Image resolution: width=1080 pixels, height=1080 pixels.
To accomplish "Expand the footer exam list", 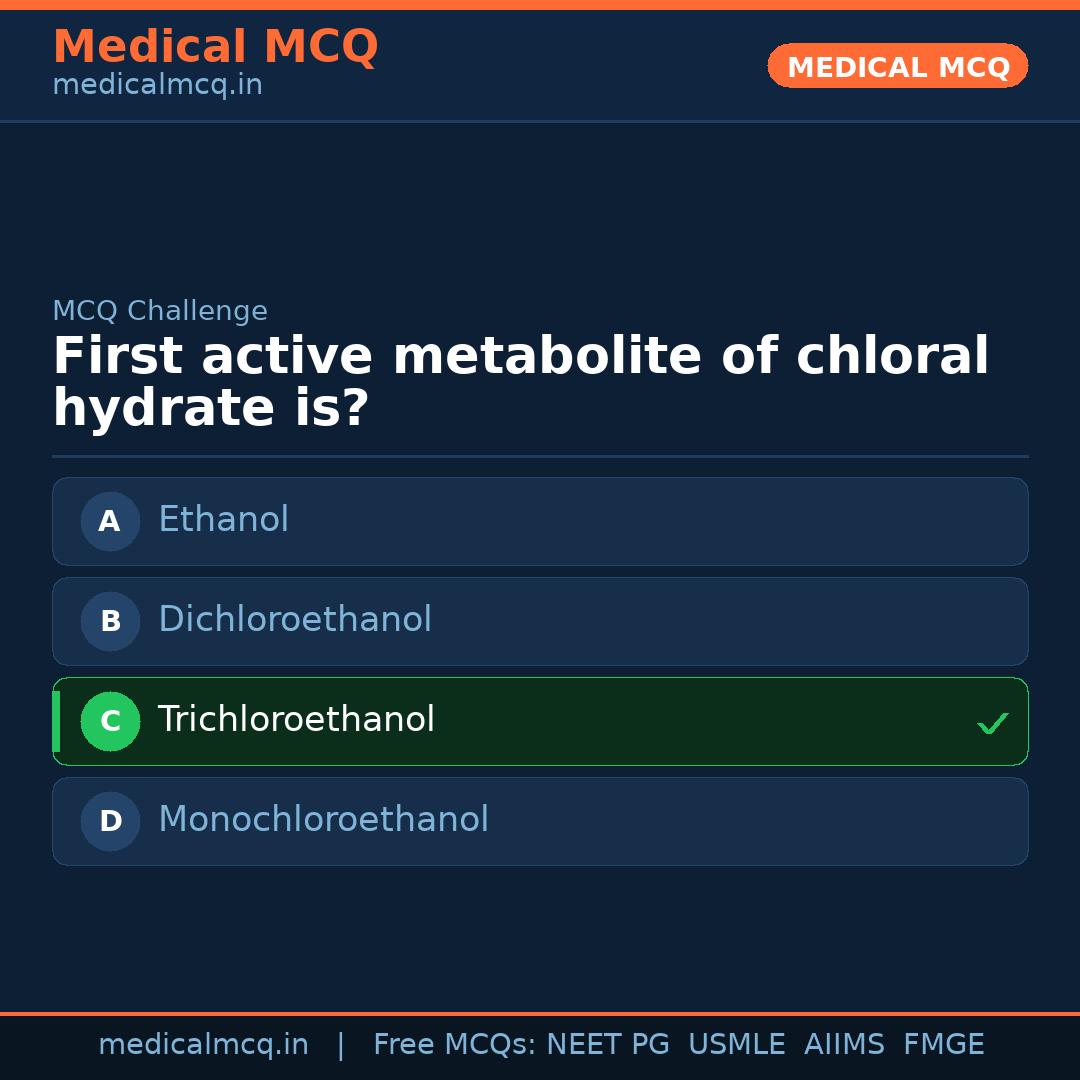I will (x=678, y=1043).
